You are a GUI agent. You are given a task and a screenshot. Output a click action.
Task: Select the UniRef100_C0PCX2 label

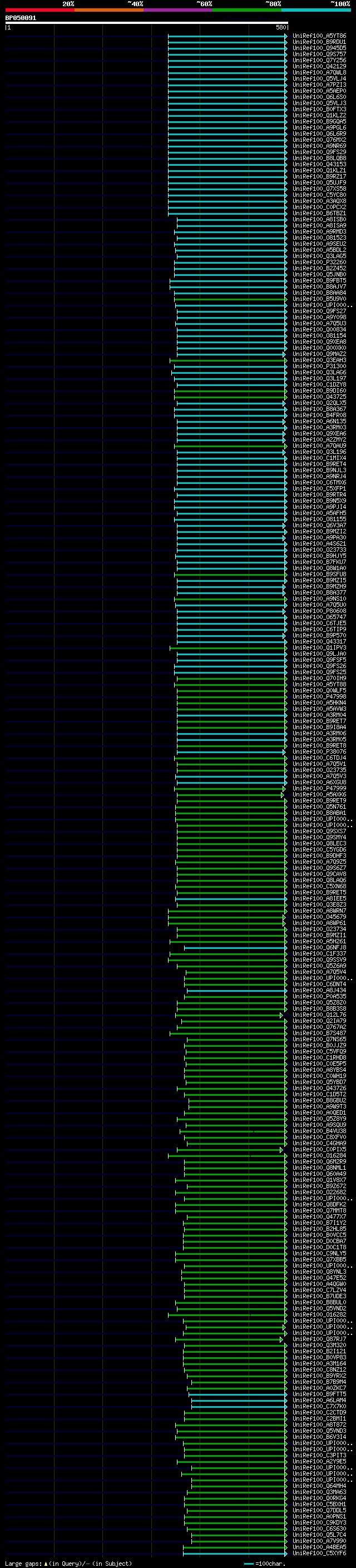[319, 207]
